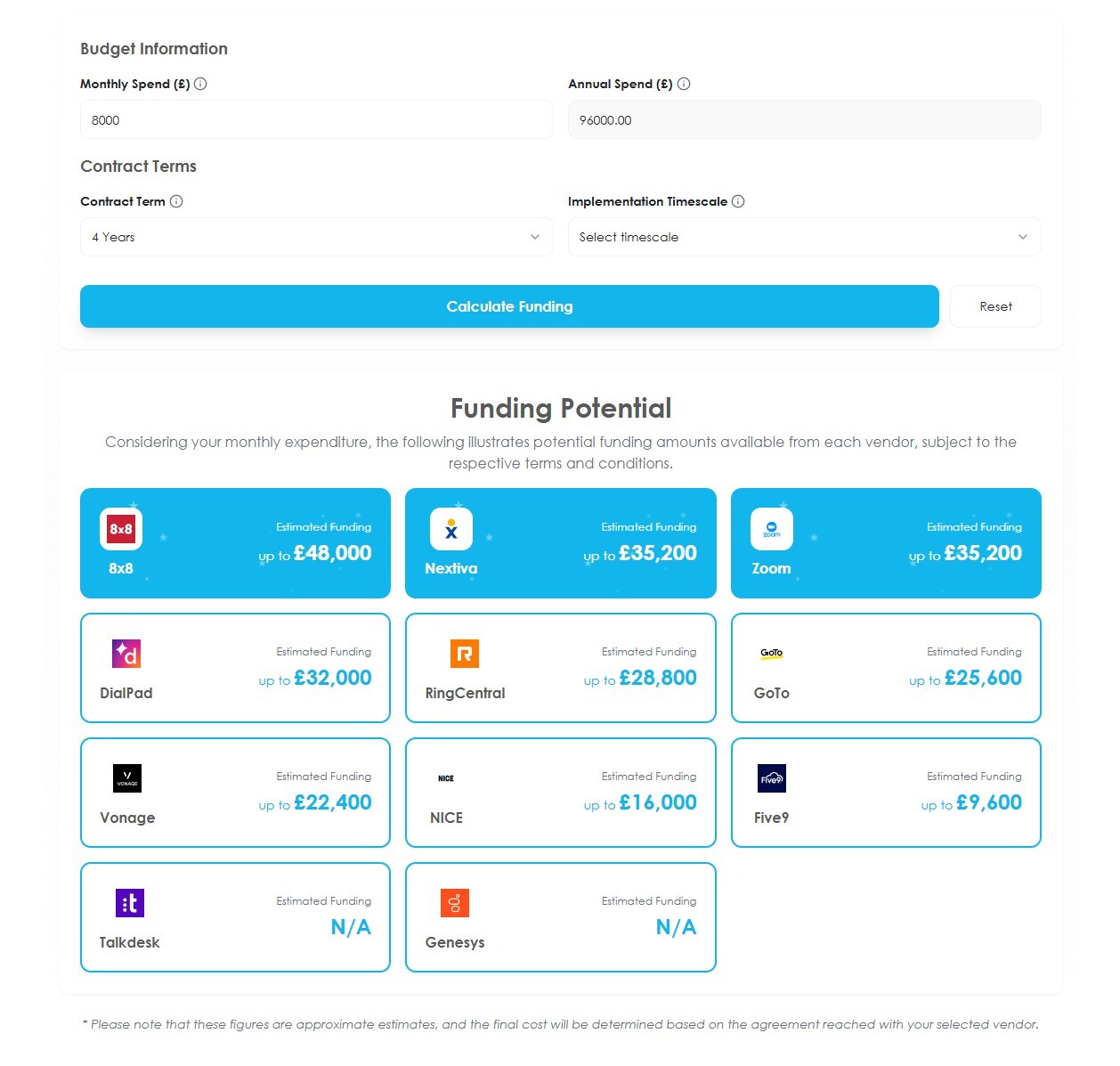
Task: Open the Select timescale dropdown
Action: [x=804, y=237]
